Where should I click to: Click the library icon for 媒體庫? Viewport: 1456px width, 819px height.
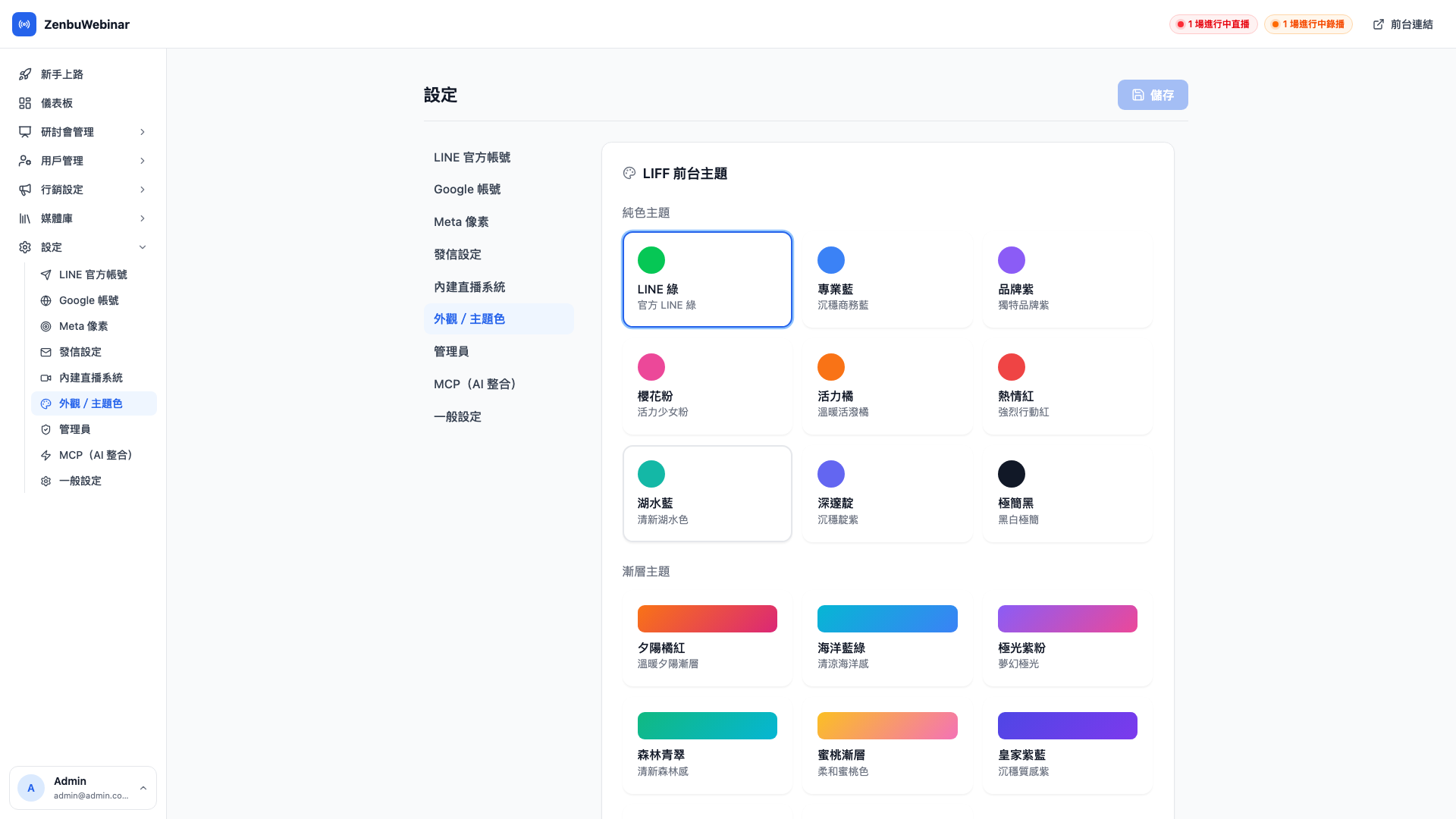25,218
